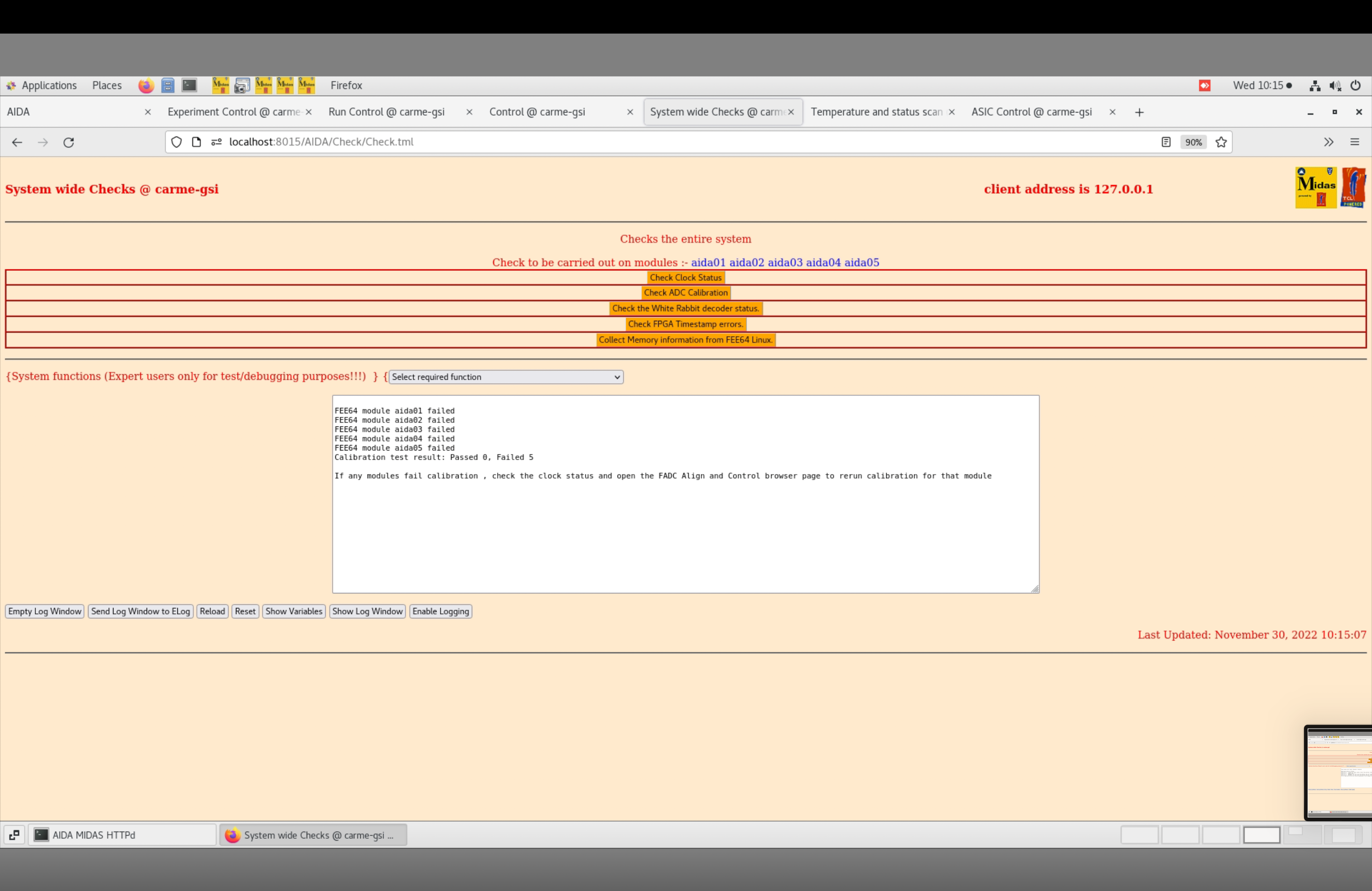Switch to the Run Control @ carme-gsi tab
Image resolution: width=1372 pixels, height=891 pixels.
click(386, 113)
